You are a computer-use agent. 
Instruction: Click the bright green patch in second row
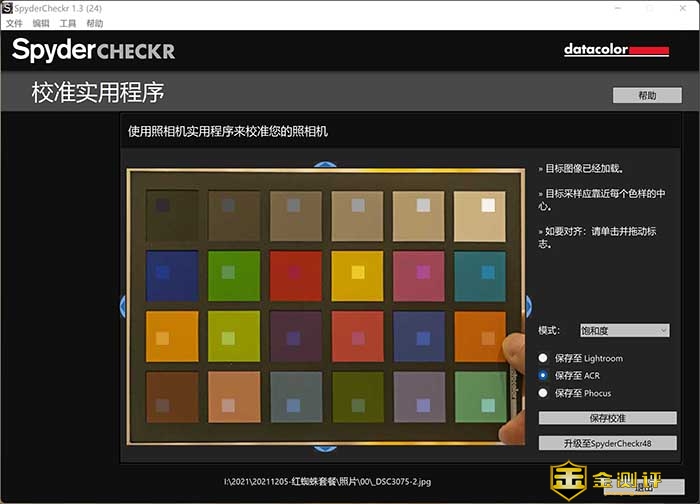pyautogui.click(x=234, y=277)
